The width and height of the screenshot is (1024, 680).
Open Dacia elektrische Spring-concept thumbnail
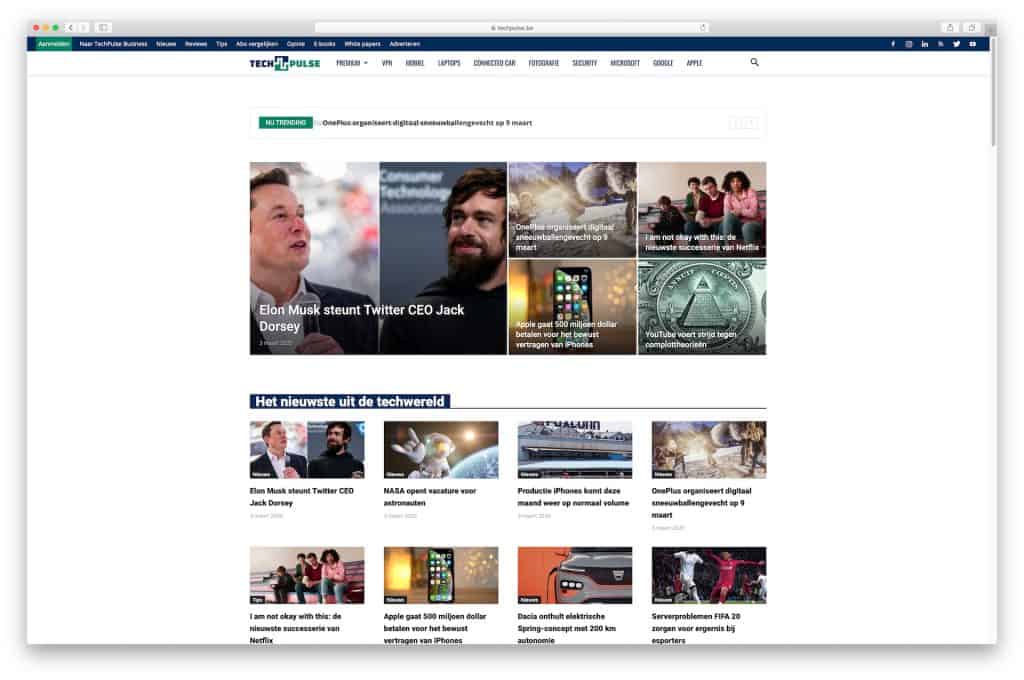(x=575, y=575)
